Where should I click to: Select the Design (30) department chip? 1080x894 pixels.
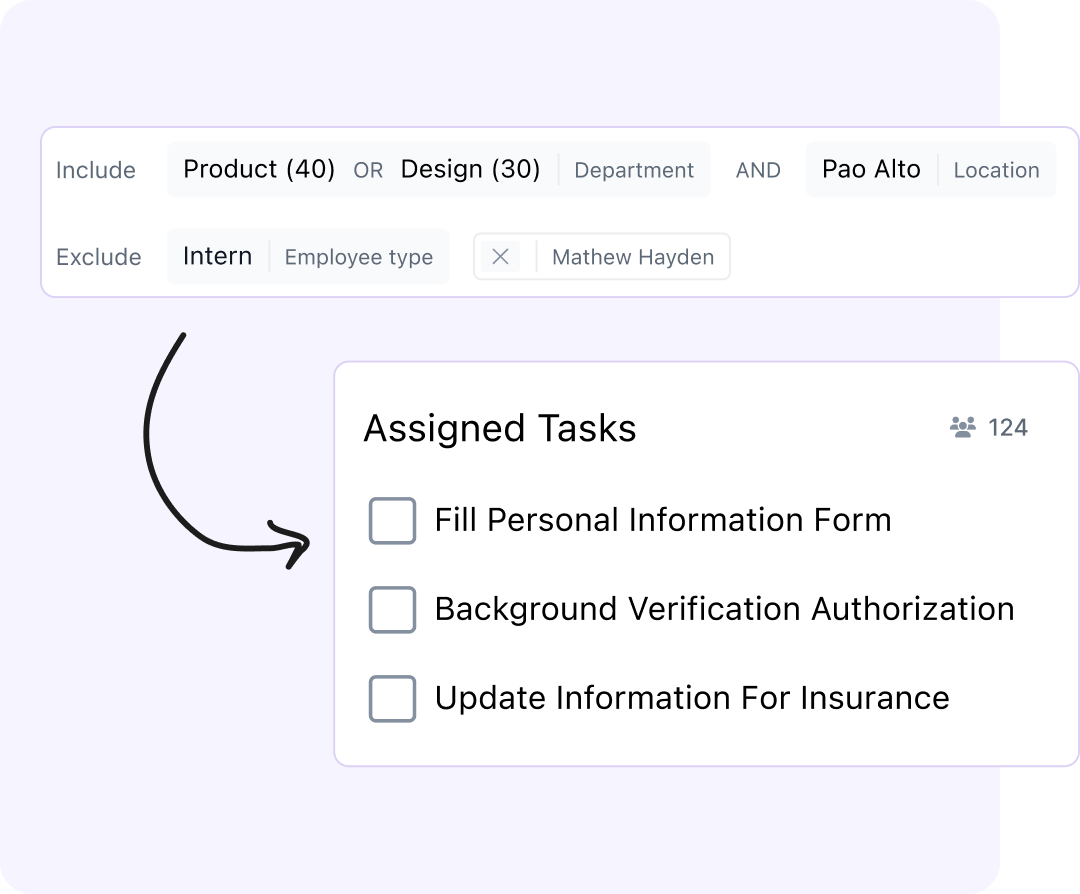click(470, 169)
